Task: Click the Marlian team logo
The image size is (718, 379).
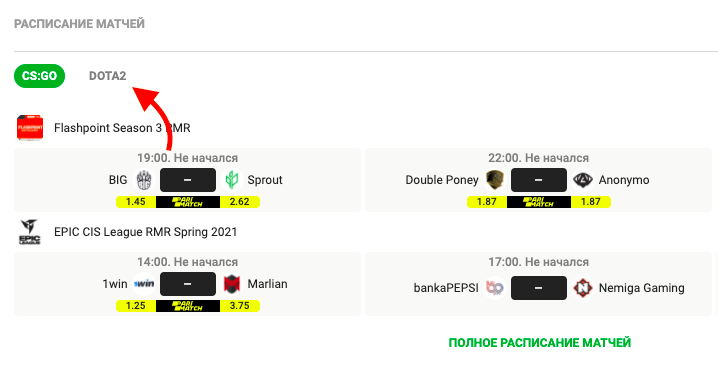Action: point(232,284)
